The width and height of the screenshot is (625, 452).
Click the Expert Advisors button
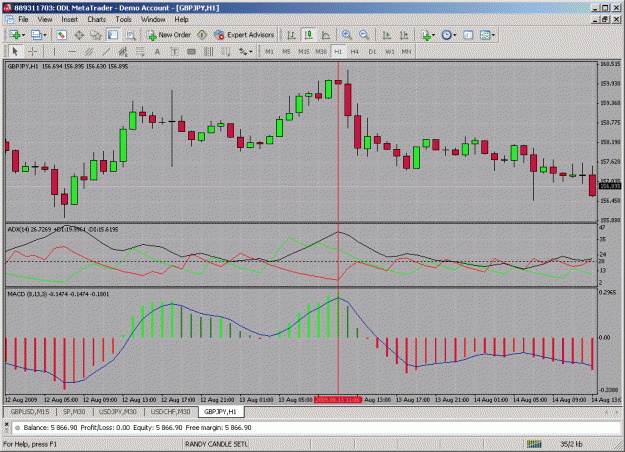tap(244, 35)
